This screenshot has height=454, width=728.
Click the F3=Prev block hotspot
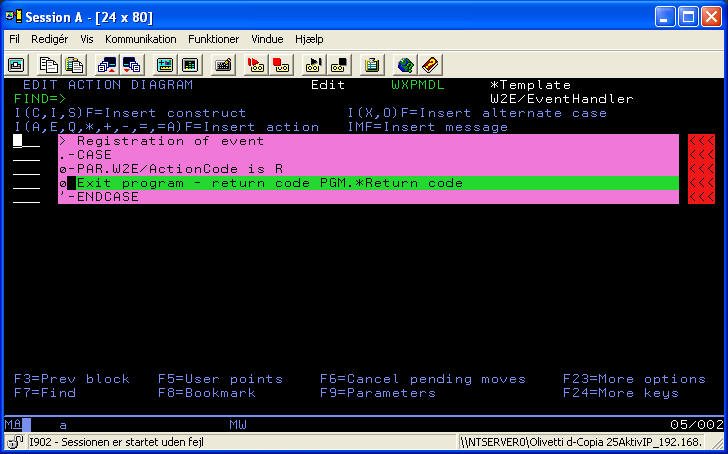72,379
